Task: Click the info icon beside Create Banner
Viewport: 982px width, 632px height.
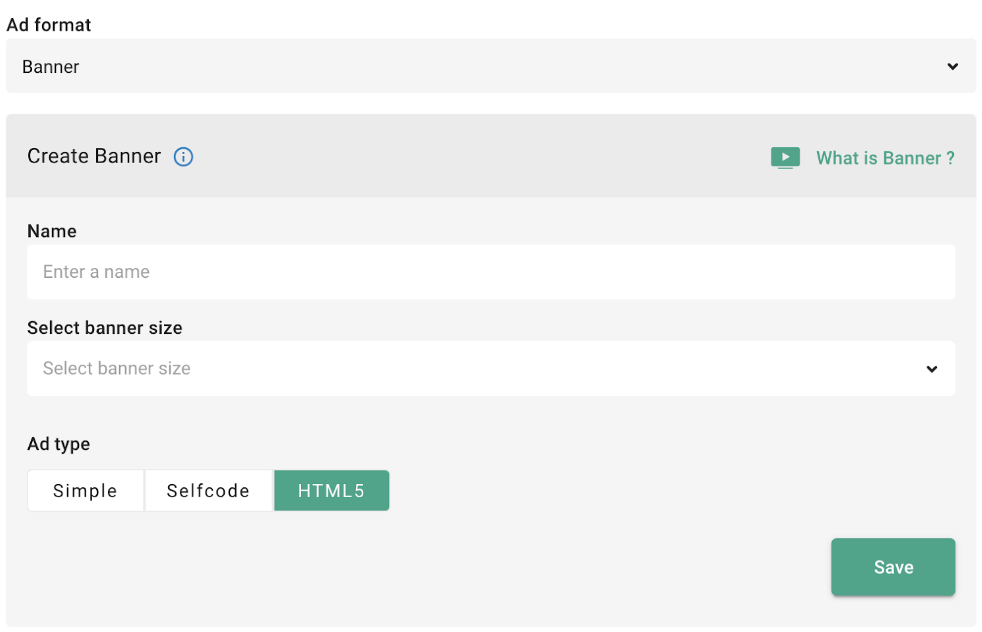Action: (183, 157)
